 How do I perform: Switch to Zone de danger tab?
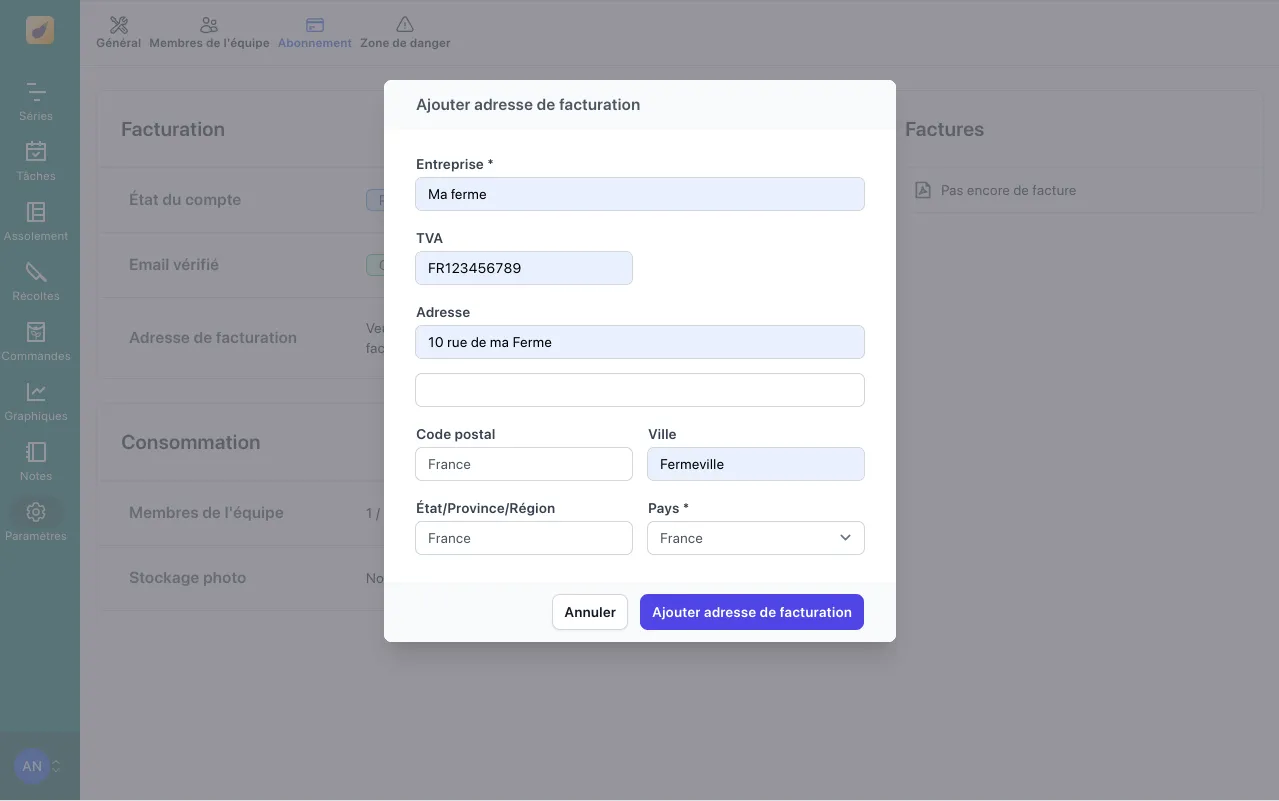click(x=405, y=32)
